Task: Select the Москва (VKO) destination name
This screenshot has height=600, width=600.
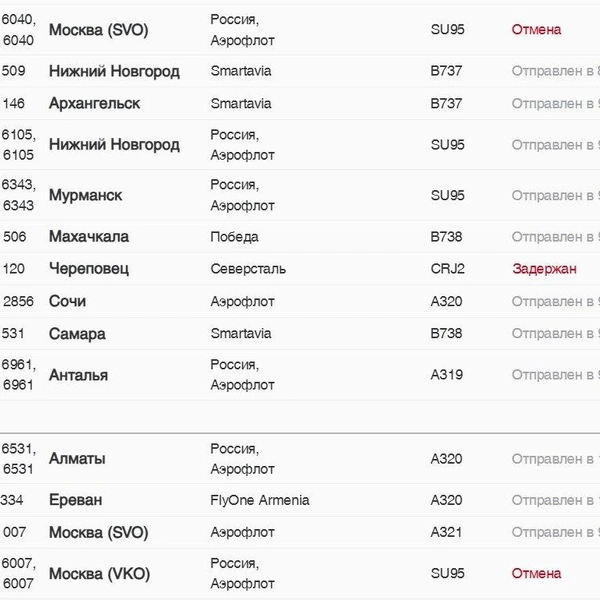Action: coord(99,574)
